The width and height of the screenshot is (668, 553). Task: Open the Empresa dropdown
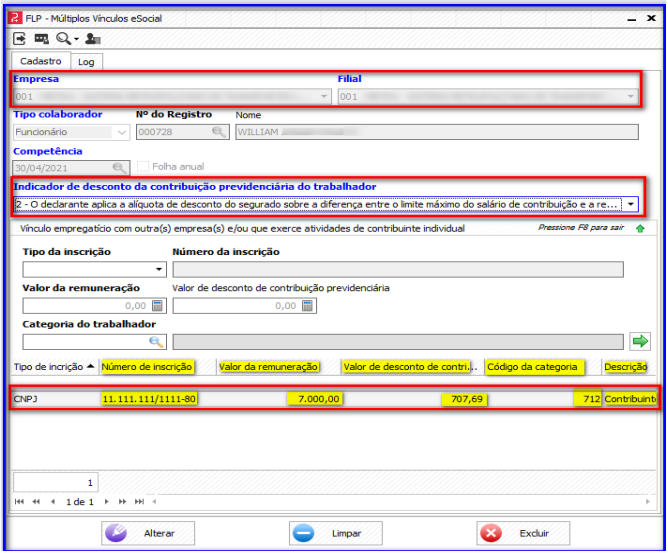tap(325, 97)
